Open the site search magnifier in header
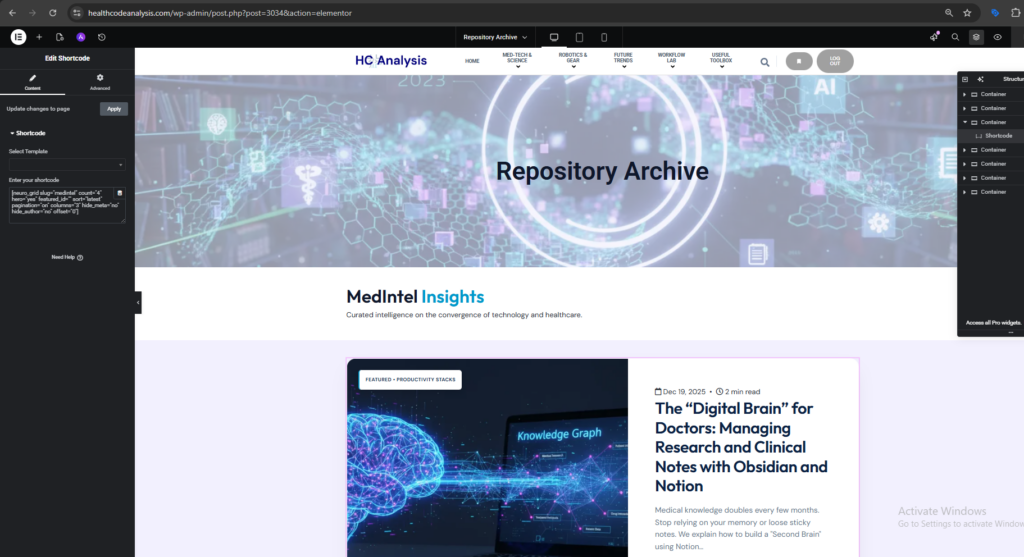Viewport: 1024px width, 557px height. pyautogui.click(x=765, y=62)
